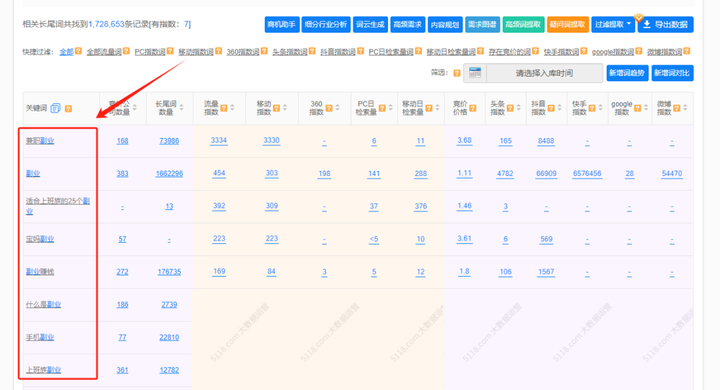Click the help icon beside 头条指数词 filter
Screen dimensions: 720x390
tap(312, 51)
